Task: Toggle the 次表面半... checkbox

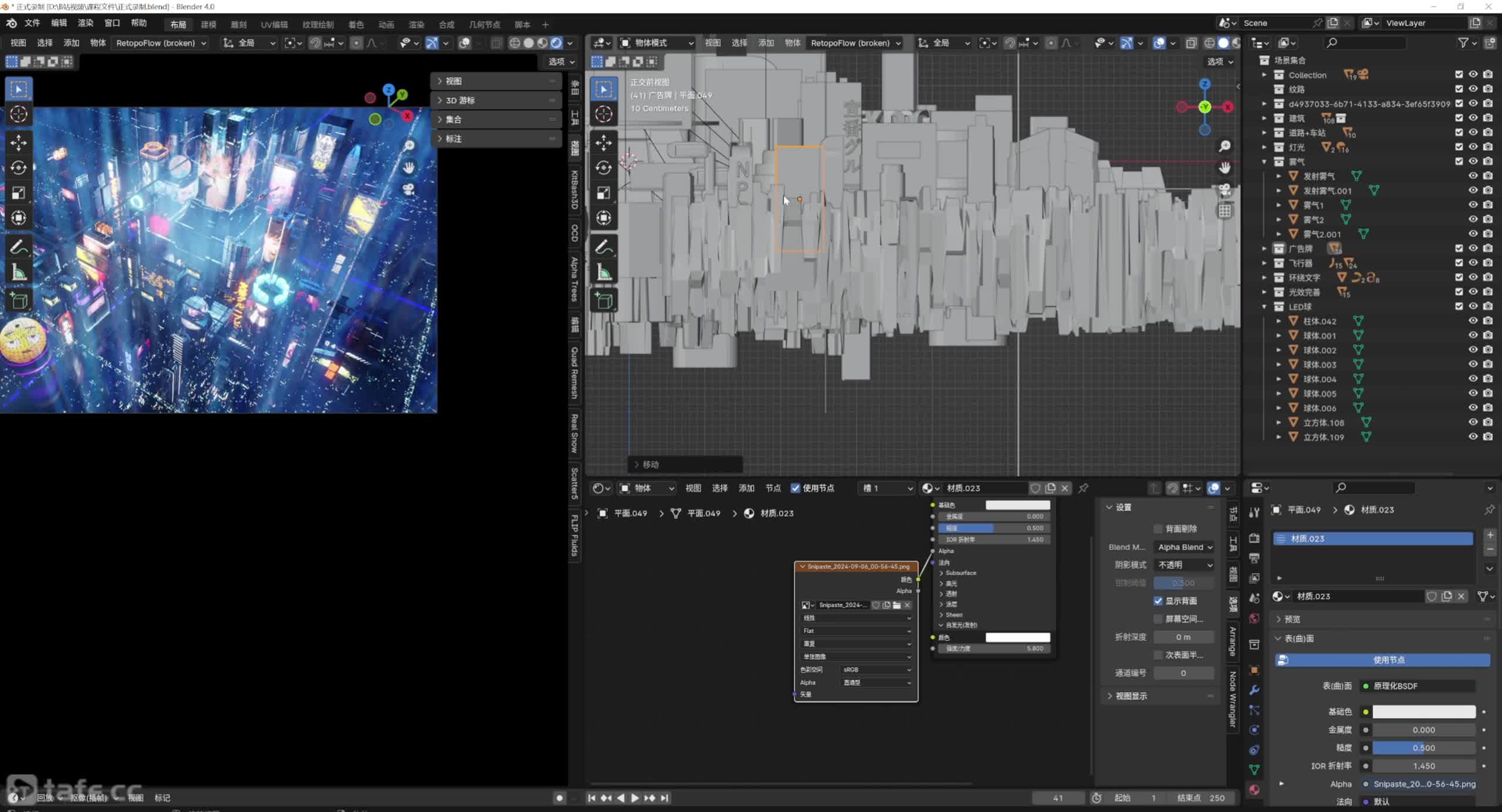Action: pyautogui.click(x=1158, y=655)
